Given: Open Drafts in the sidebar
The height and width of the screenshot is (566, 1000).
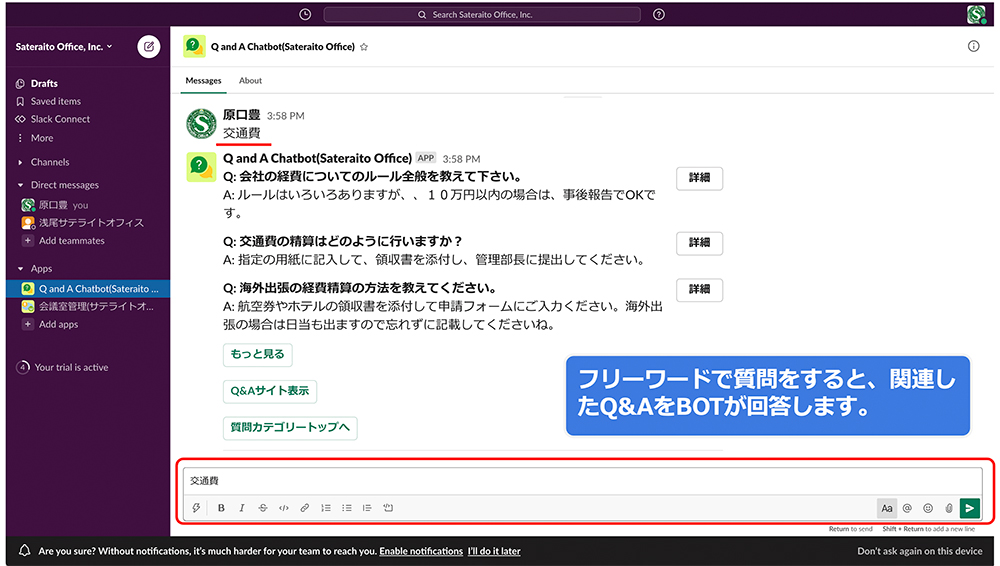Looking at the screenshot, I should click(x=44, y=84).
